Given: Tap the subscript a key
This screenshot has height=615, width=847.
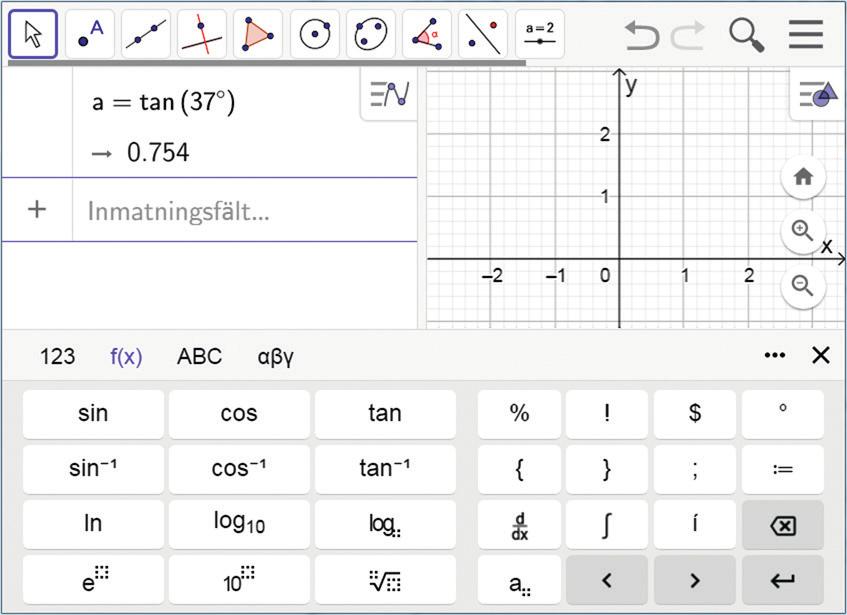Looking at the screenshot, I should (519, 580).
